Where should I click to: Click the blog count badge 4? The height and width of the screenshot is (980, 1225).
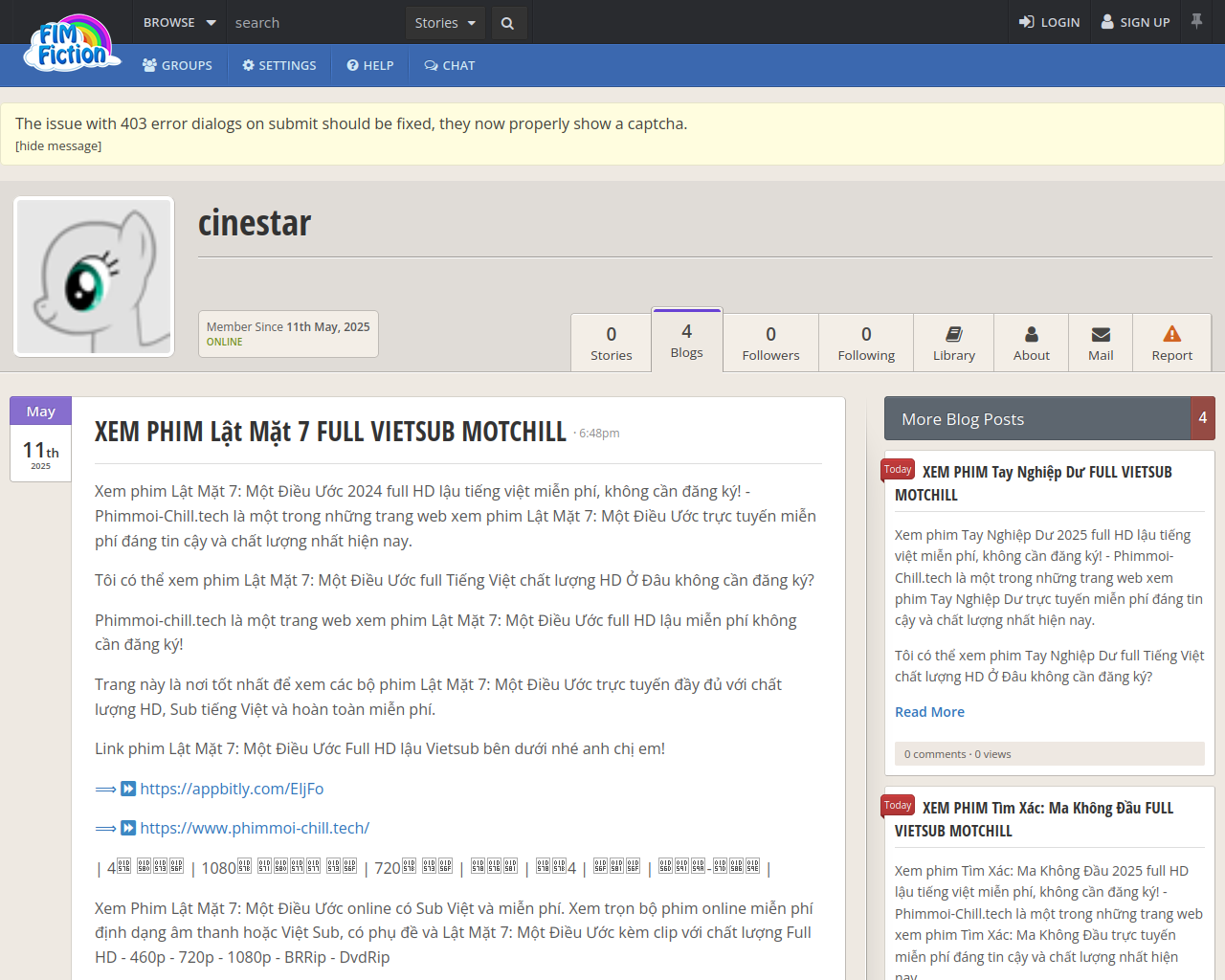coord(1203,418)
